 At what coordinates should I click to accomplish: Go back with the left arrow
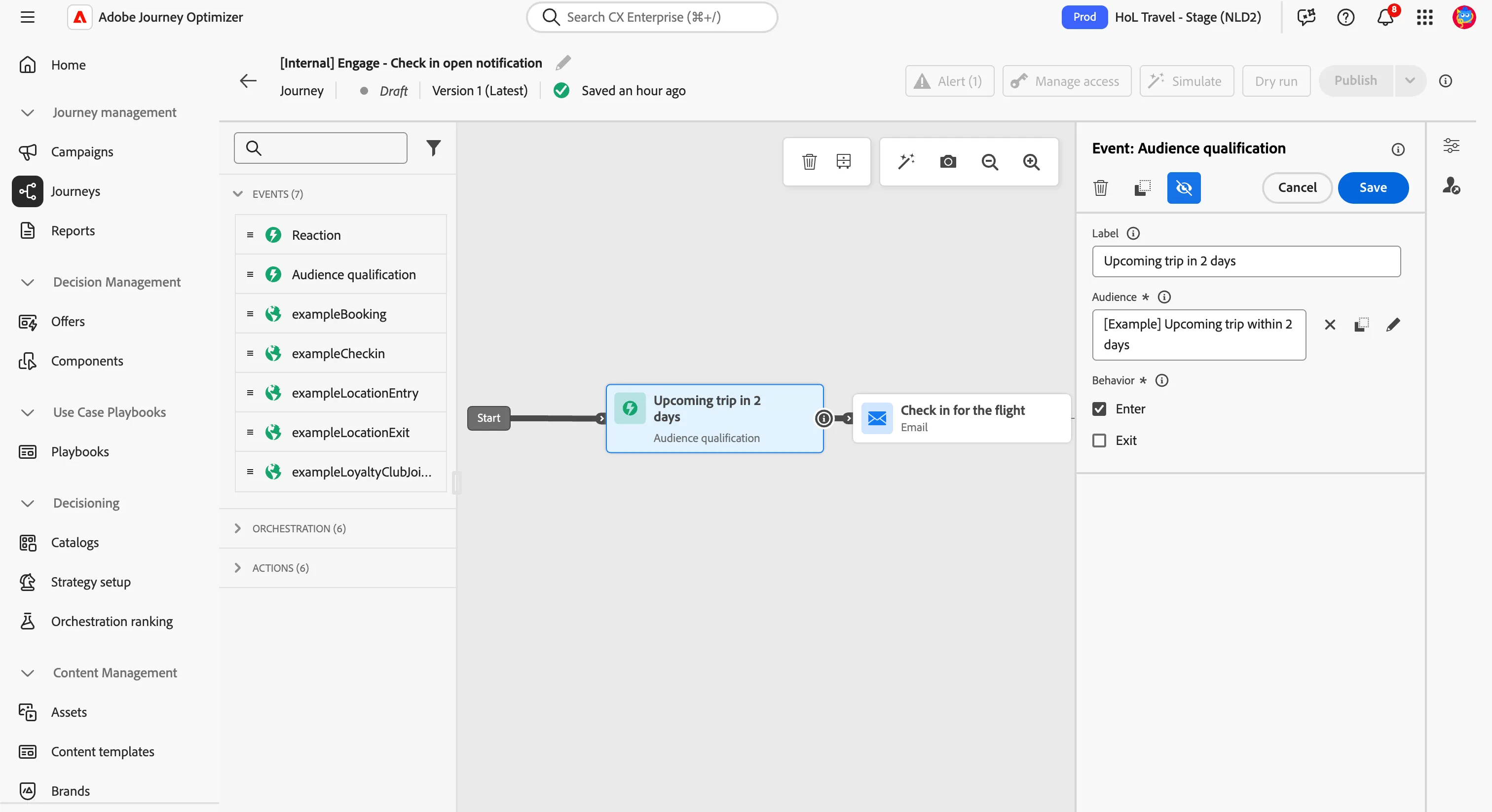coord(248,81)
